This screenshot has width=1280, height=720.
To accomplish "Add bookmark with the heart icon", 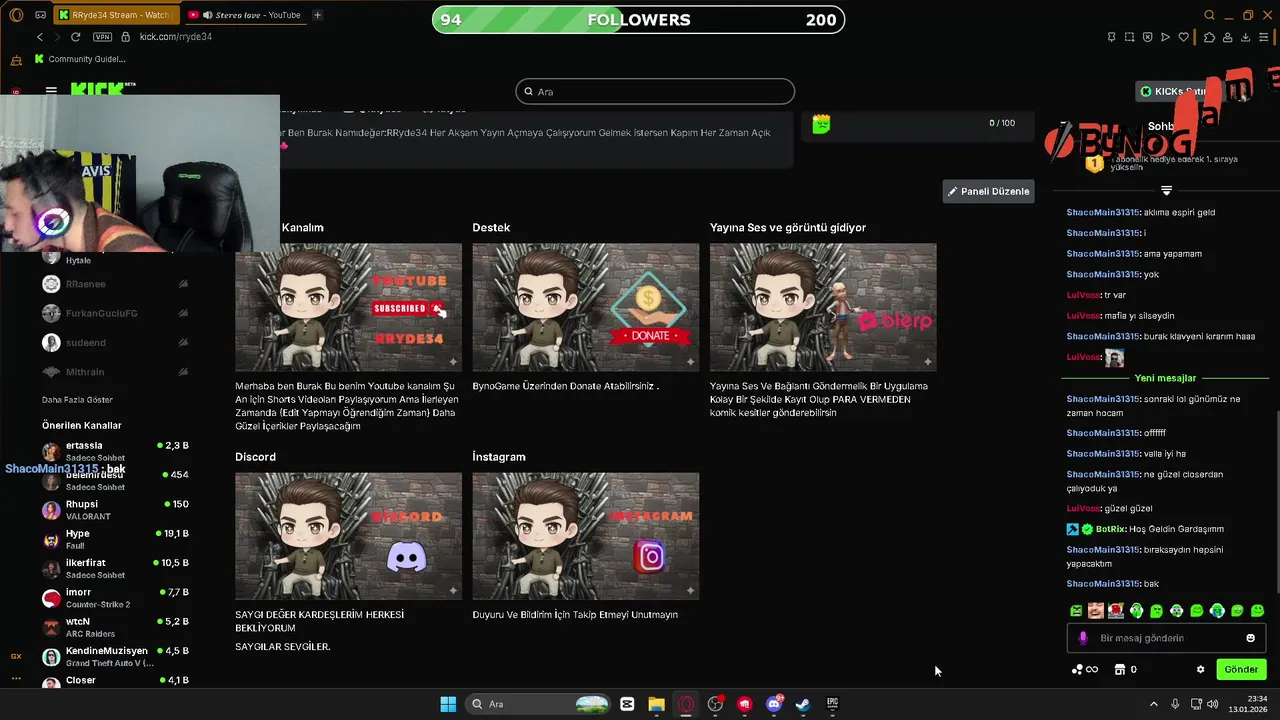I will (x=1184, y=37).
